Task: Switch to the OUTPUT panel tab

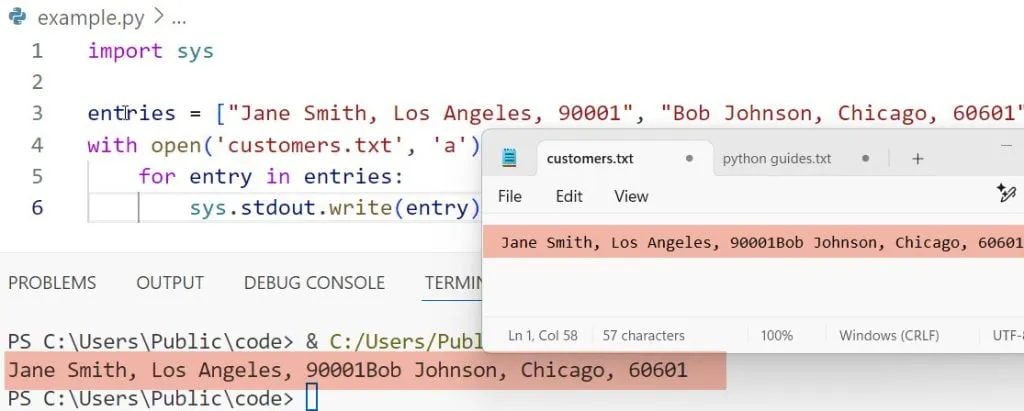Action: [x=170, y=283]
